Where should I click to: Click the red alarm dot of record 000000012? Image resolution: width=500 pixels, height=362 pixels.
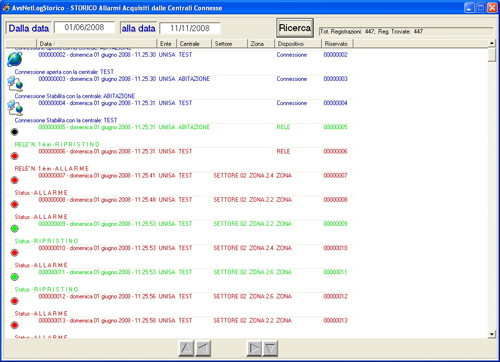14,301
